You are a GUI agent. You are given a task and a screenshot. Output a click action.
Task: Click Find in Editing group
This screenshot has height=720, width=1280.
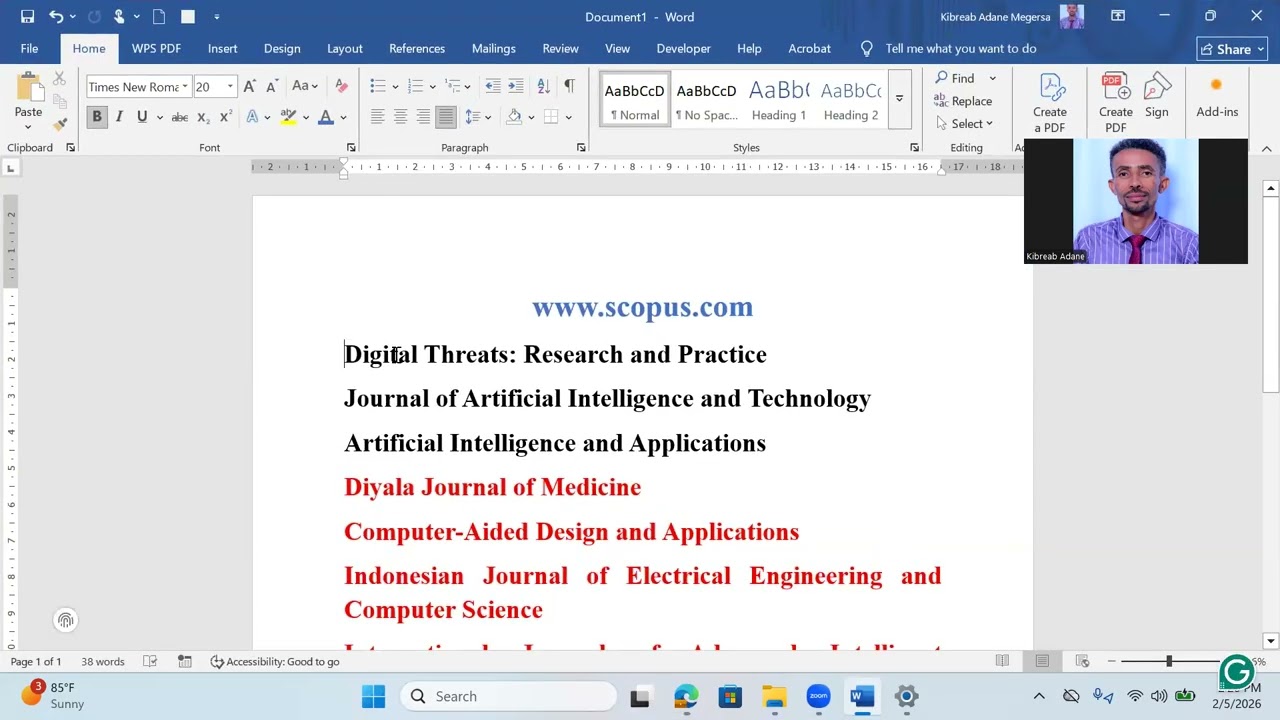point(955,78)
